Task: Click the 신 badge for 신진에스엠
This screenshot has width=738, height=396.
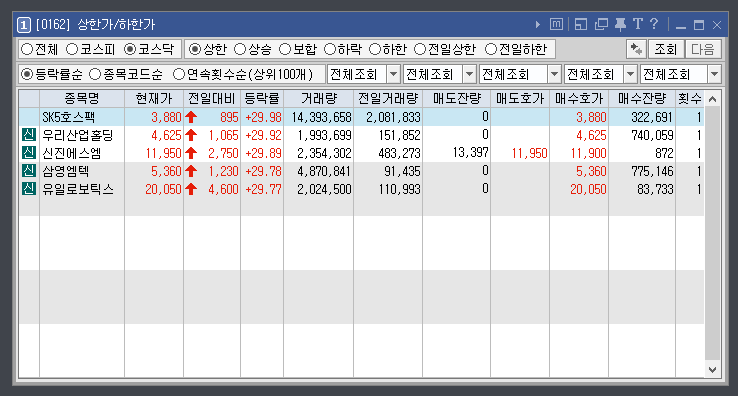Action: pyautogui.click(x=29, y=153)
